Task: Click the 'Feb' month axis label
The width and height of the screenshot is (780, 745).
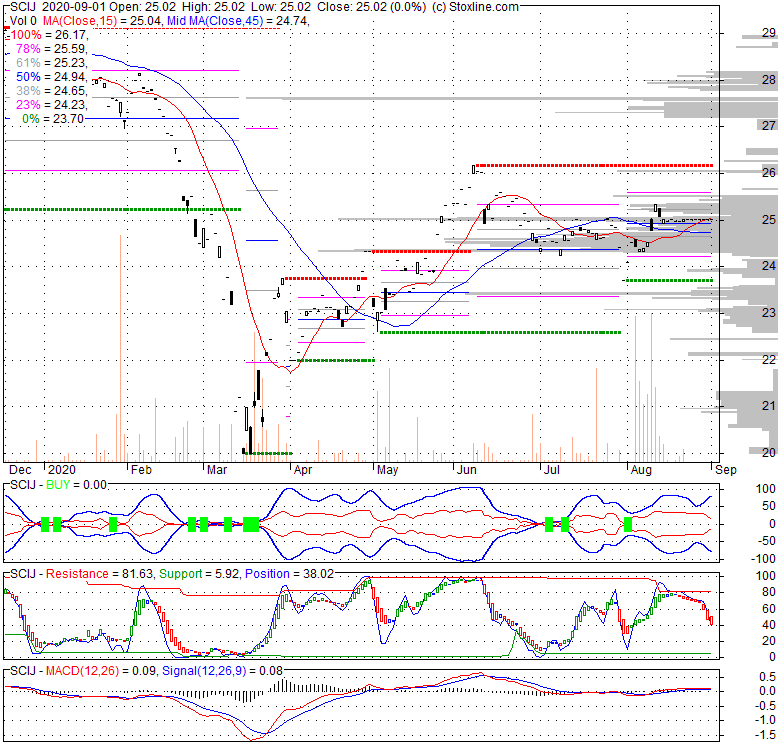Action: coord(141,469)
